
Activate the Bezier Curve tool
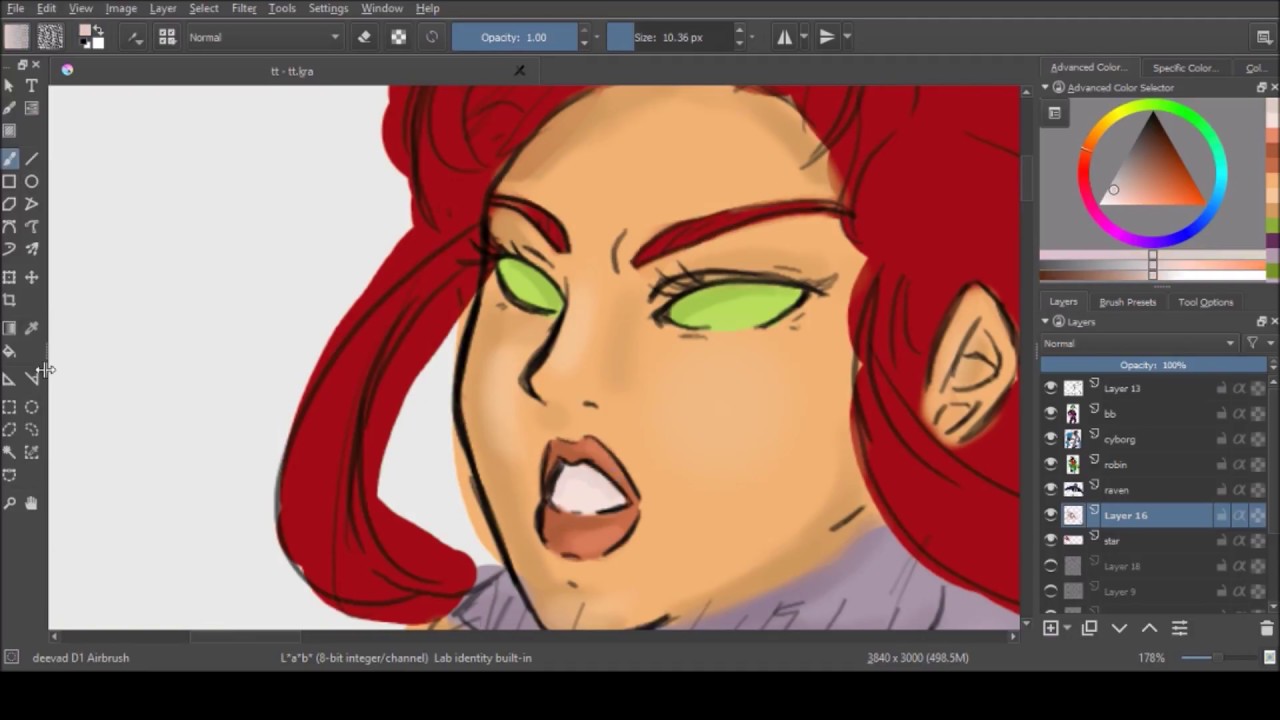tap(10, 227)
